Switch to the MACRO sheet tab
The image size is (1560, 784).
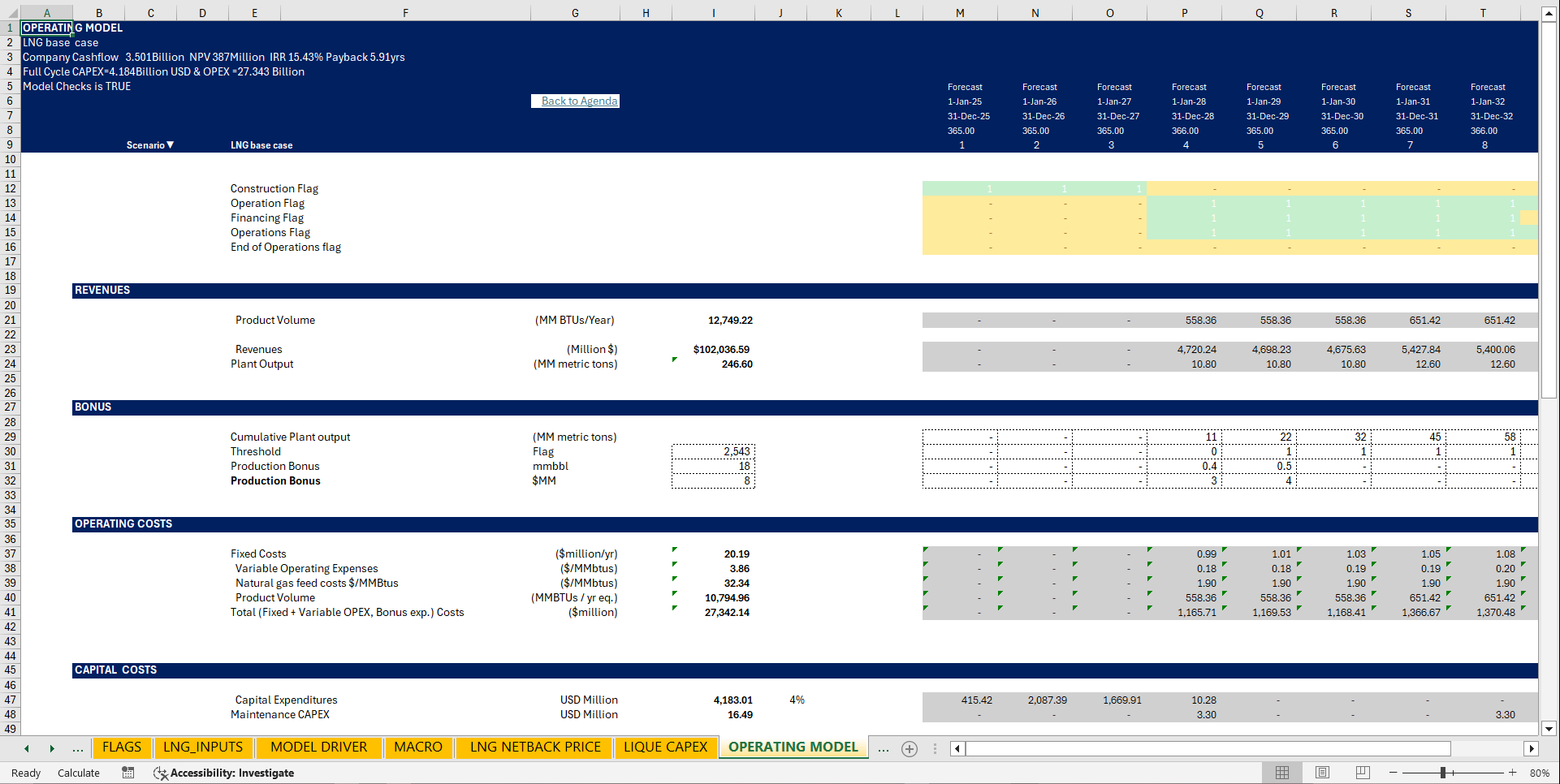[x=419, y=747]
